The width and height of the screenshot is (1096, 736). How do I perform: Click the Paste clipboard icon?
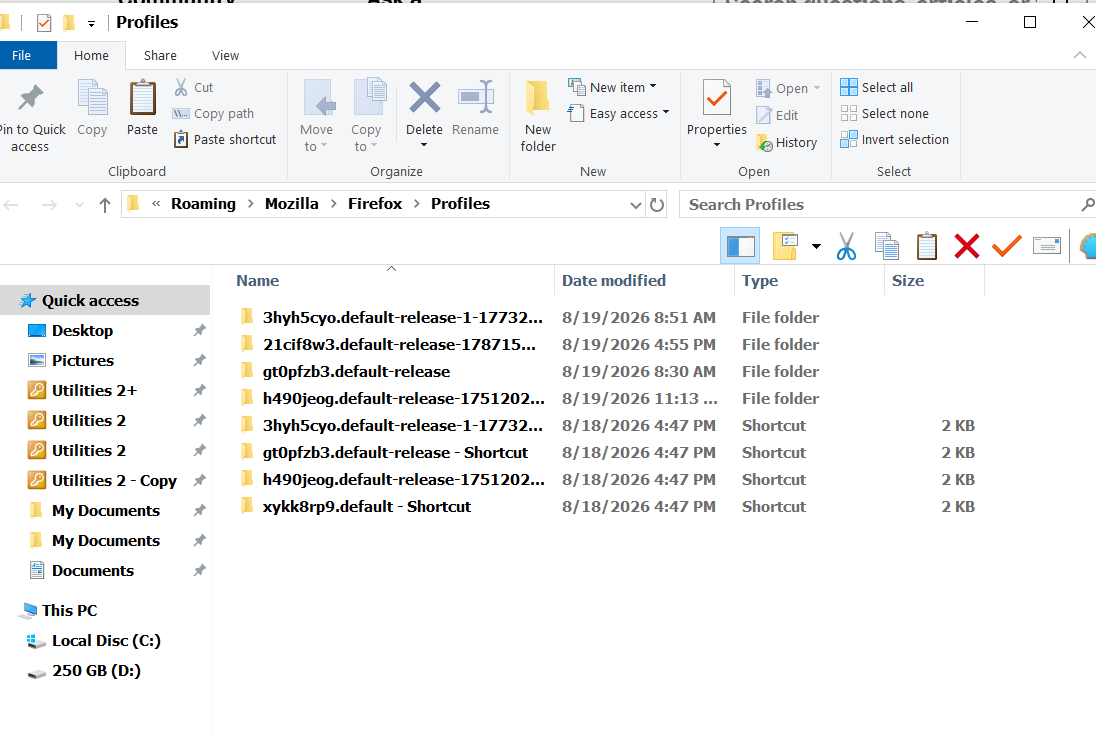click(x=143, y=98)
